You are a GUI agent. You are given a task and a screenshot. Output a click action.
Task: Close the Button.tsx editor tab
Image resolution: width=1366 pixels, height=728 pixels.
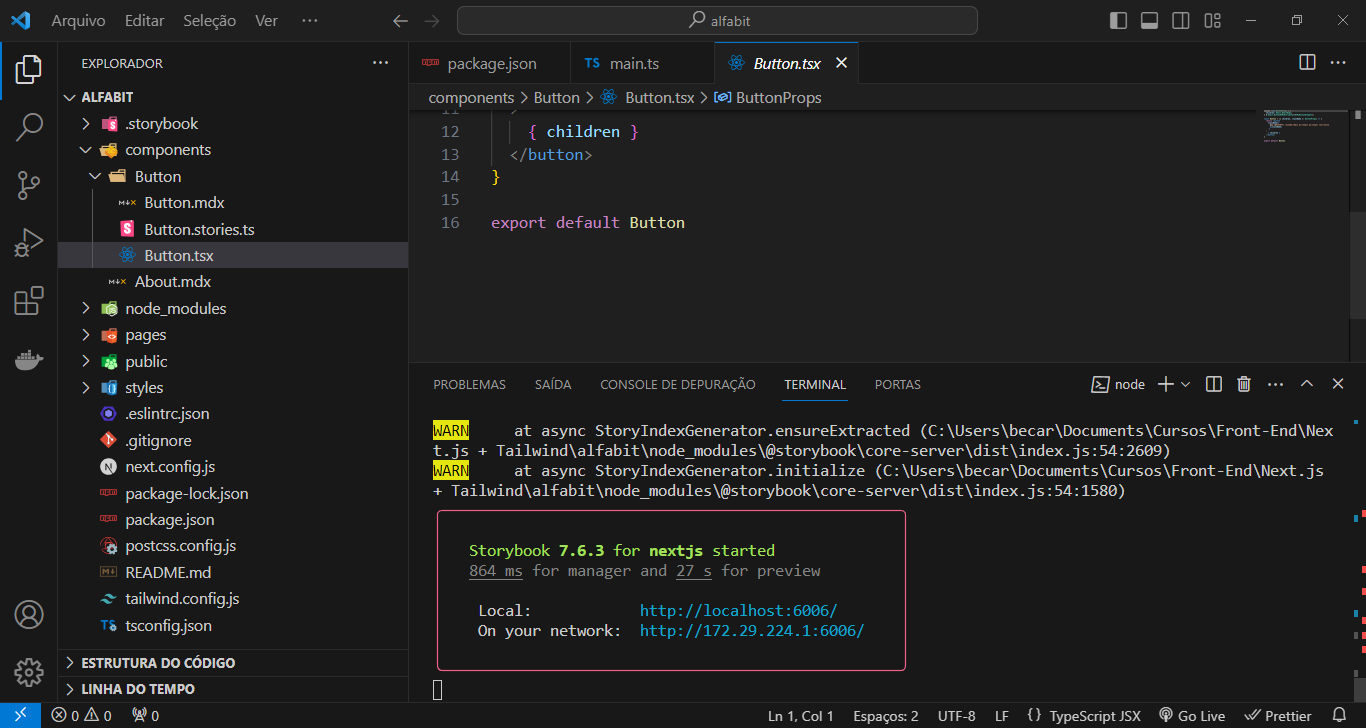pyautogui.click(x=841, y=63)
